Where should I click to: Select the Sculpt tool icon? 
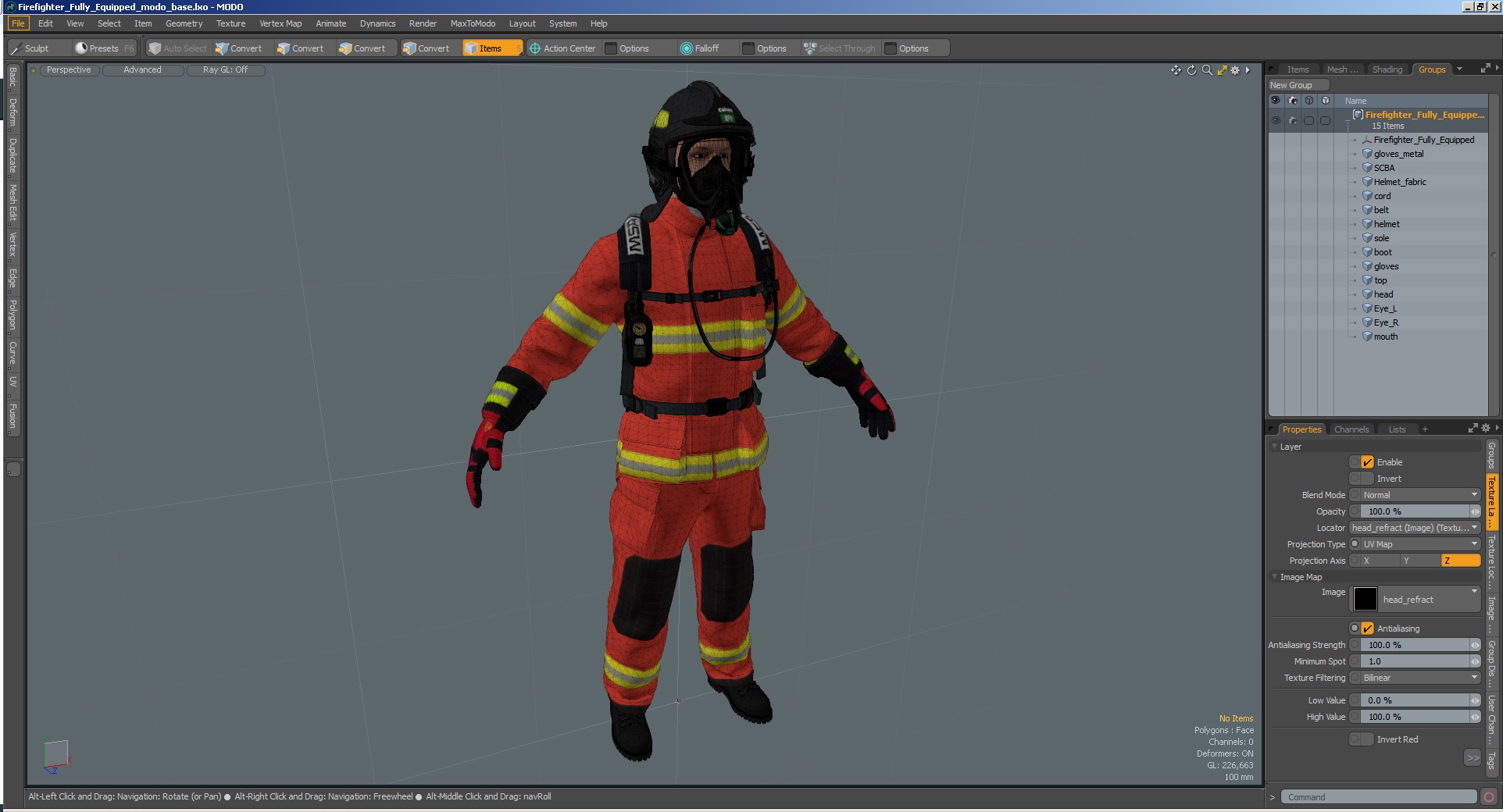click(x=16, y=48)
